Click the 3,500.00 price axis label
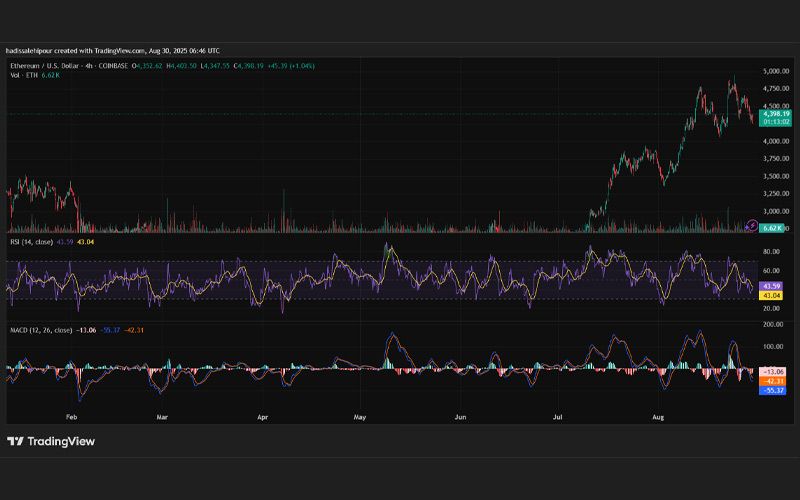This screenshot has width=800, height=500. (x=776, y=176)
